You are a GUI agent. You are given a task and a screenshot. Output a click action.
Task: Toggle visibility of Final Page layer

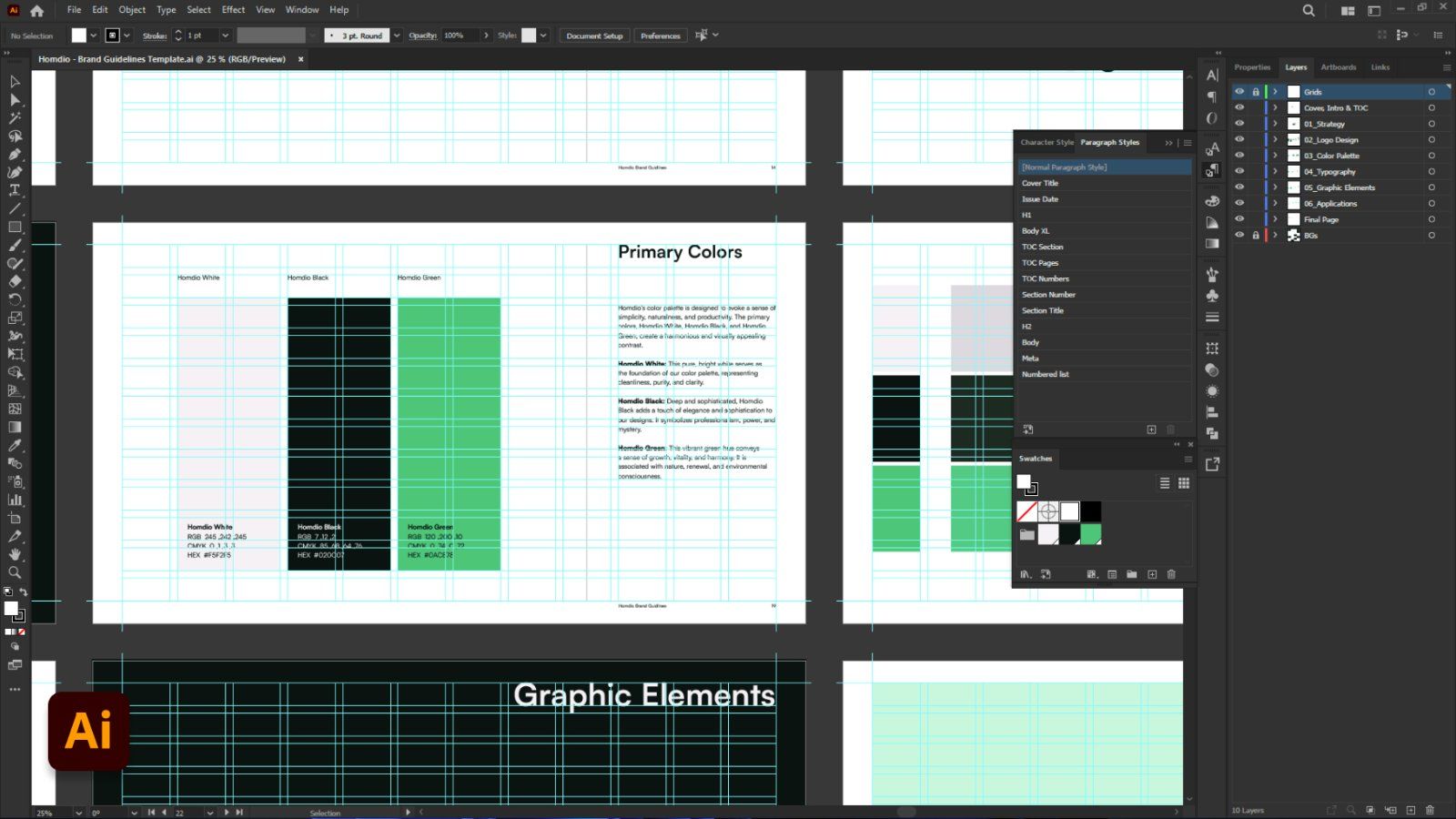pos(1239,219)
